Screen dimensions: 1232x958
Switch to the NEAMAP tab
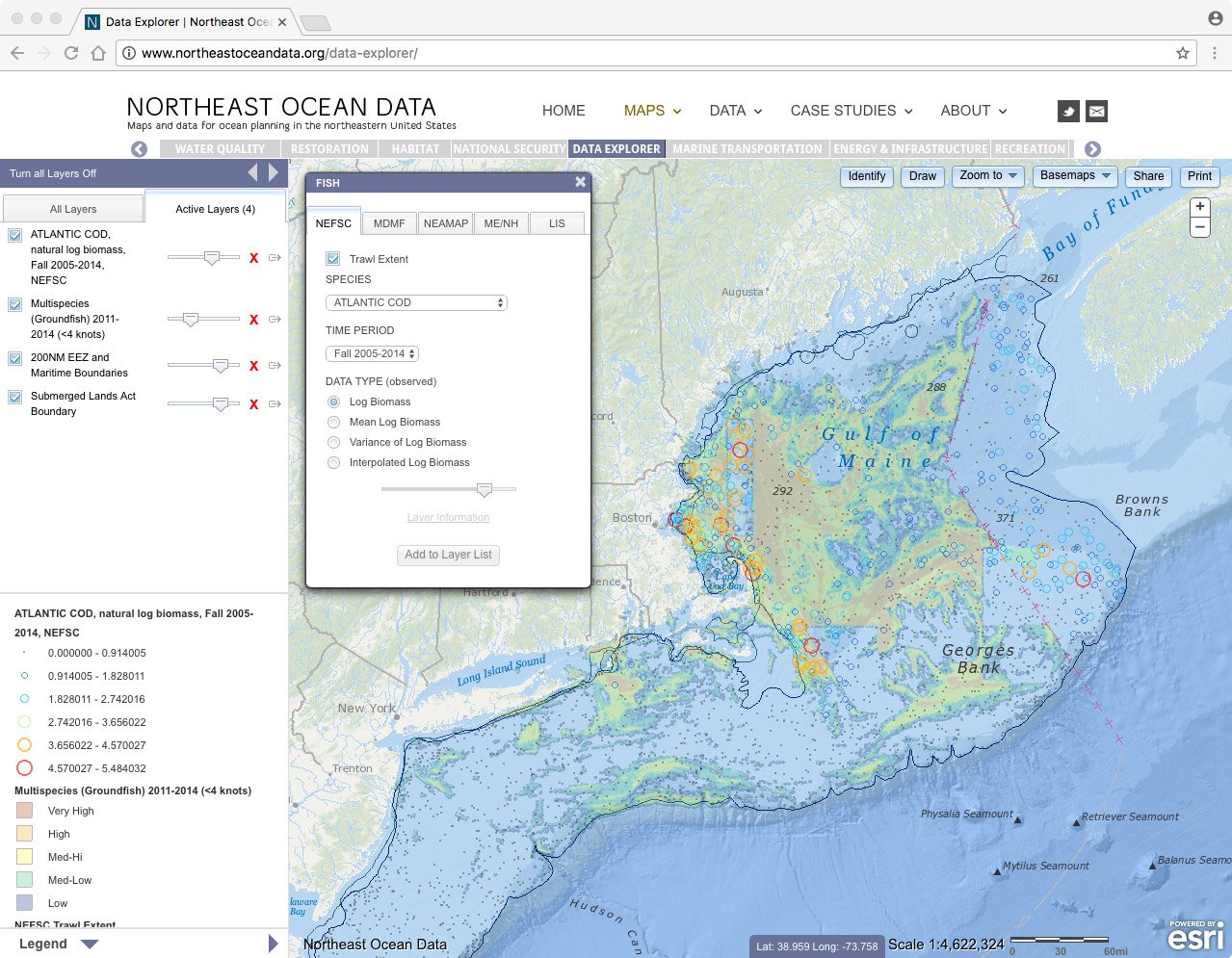tap(446, 223)
